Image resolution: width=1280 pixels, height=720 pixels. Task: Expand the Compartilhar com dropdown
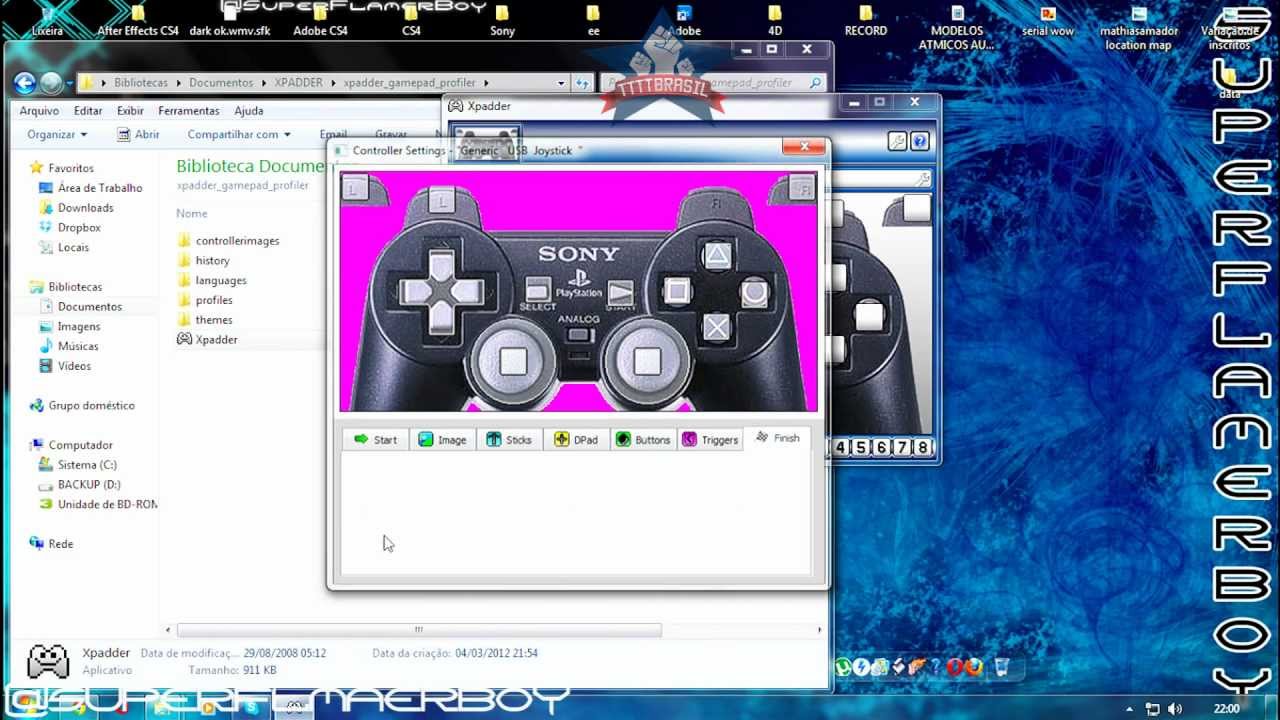[239, 134]
